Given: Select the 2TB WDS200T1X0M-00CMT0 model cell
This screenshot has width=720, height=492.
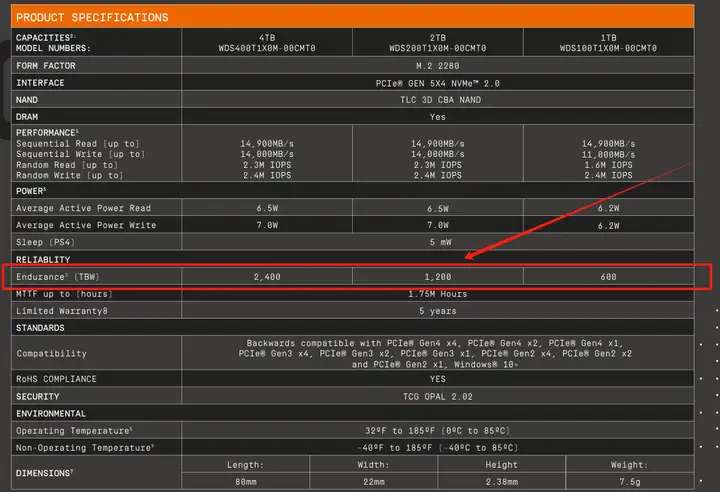Looking at the screenshot, I should 438,43.
